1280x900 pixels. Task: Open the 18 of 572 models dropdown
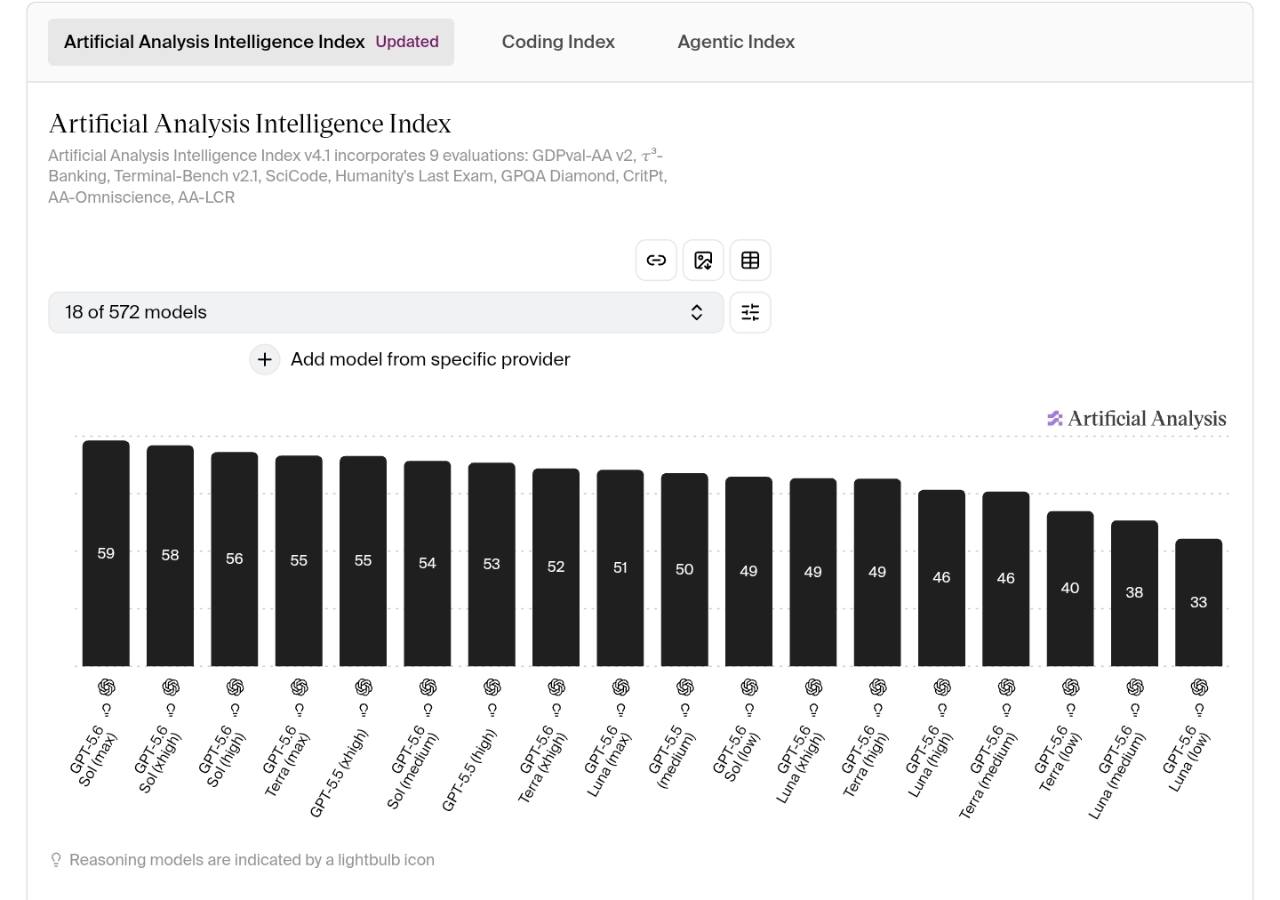(386, 312)
